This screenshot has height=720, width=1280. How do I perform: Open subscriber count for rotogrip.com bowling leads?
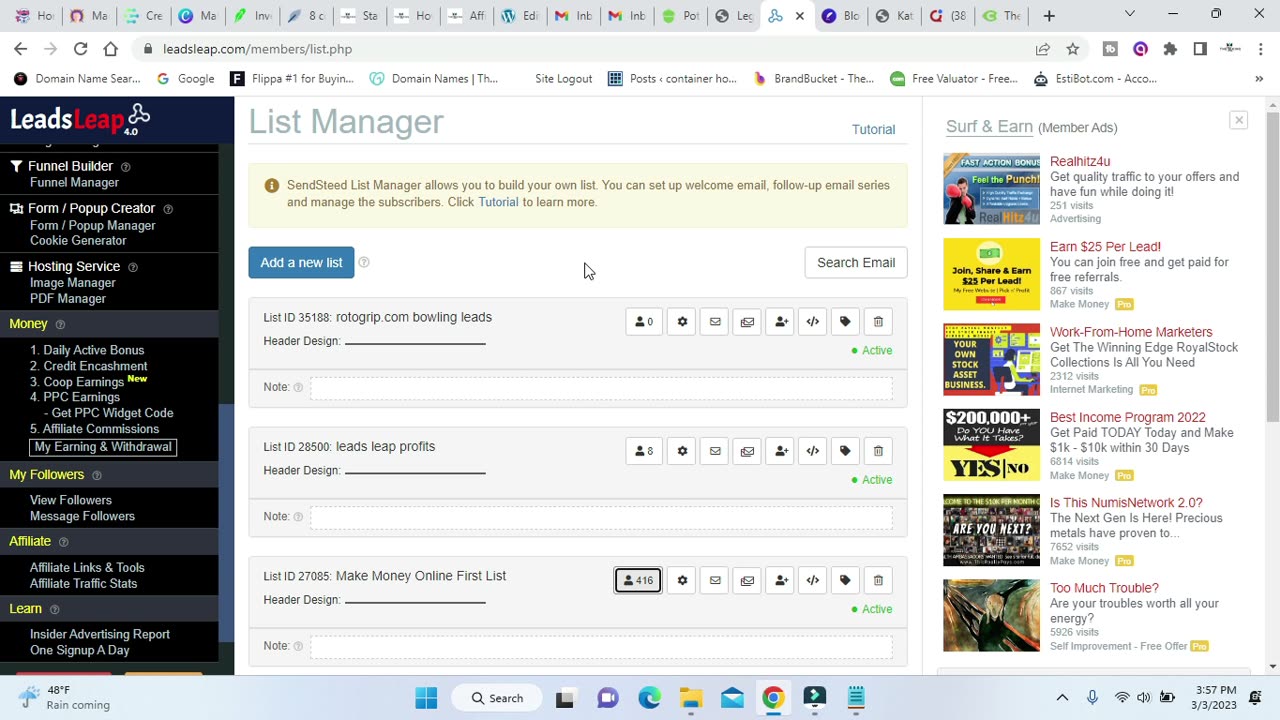click(643, 322)
